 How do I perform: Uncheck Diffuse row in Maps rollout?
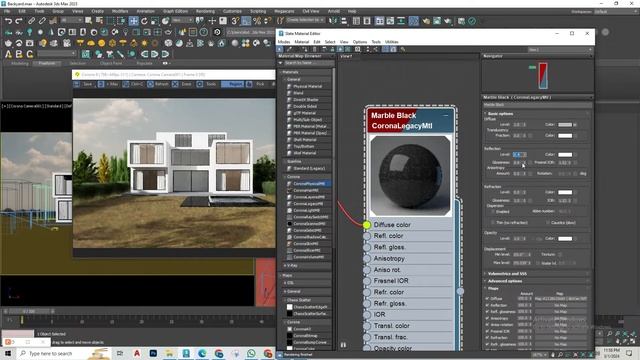(x=487, y=298)
